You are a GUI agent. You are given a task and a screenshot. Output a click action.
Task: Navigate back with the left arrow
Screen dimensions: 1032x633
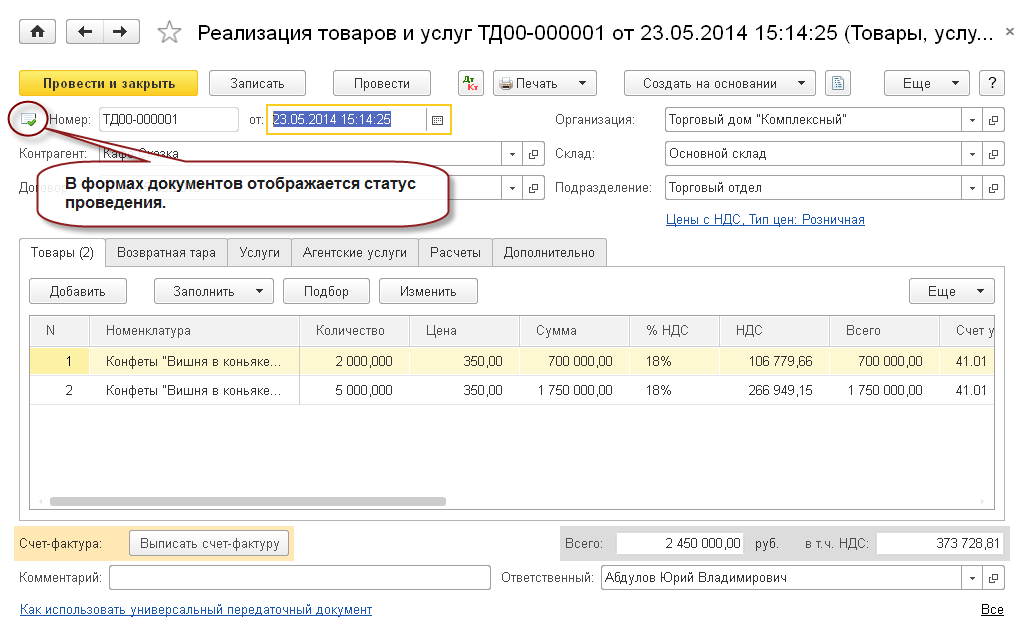coord(85,32)
